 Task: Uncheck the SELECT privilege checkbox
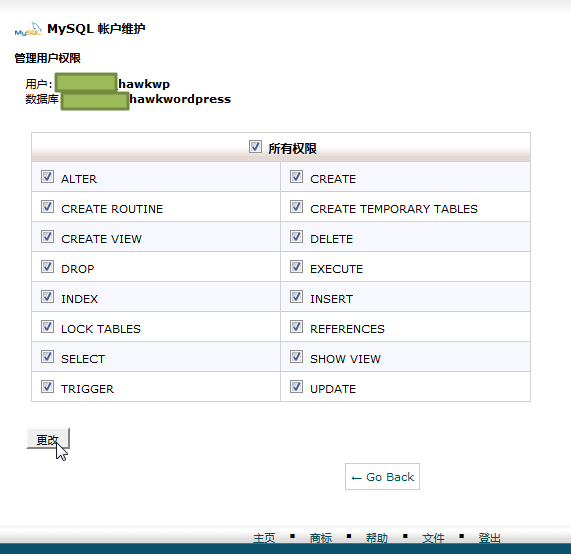[x=47, y=357]
